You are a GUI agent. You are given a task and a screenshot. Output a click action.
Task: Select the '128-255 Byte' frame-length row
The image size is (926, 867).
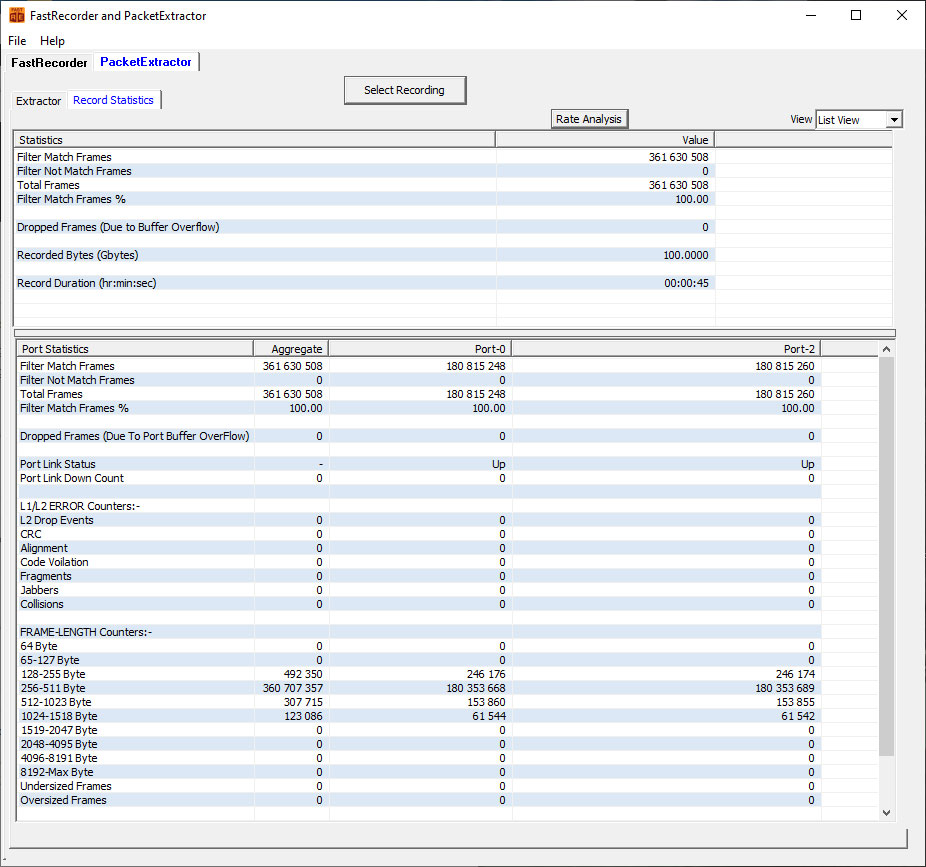tap(419, 674)
